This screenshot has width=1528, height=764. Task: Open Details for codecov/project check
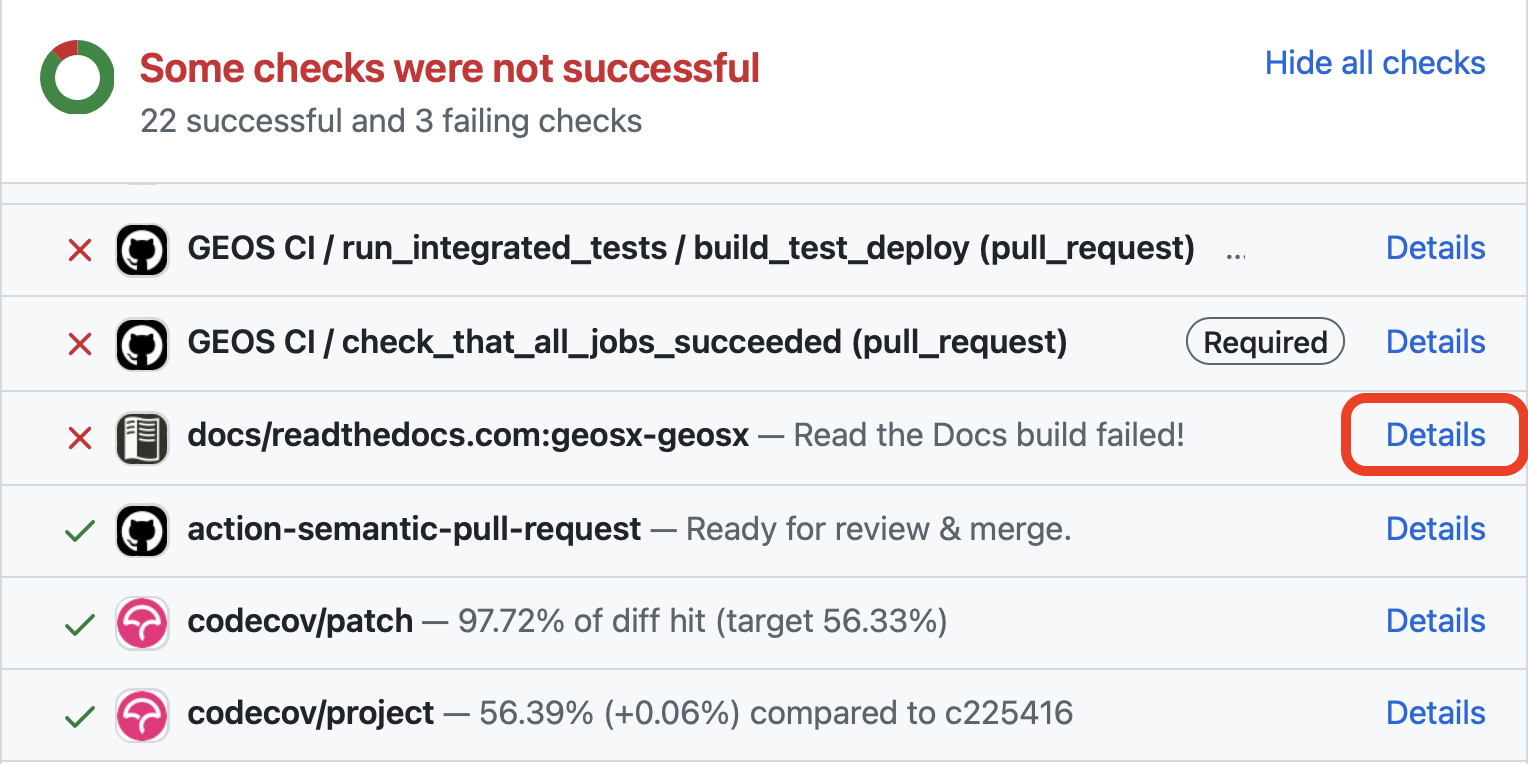tap(1435, 713)
